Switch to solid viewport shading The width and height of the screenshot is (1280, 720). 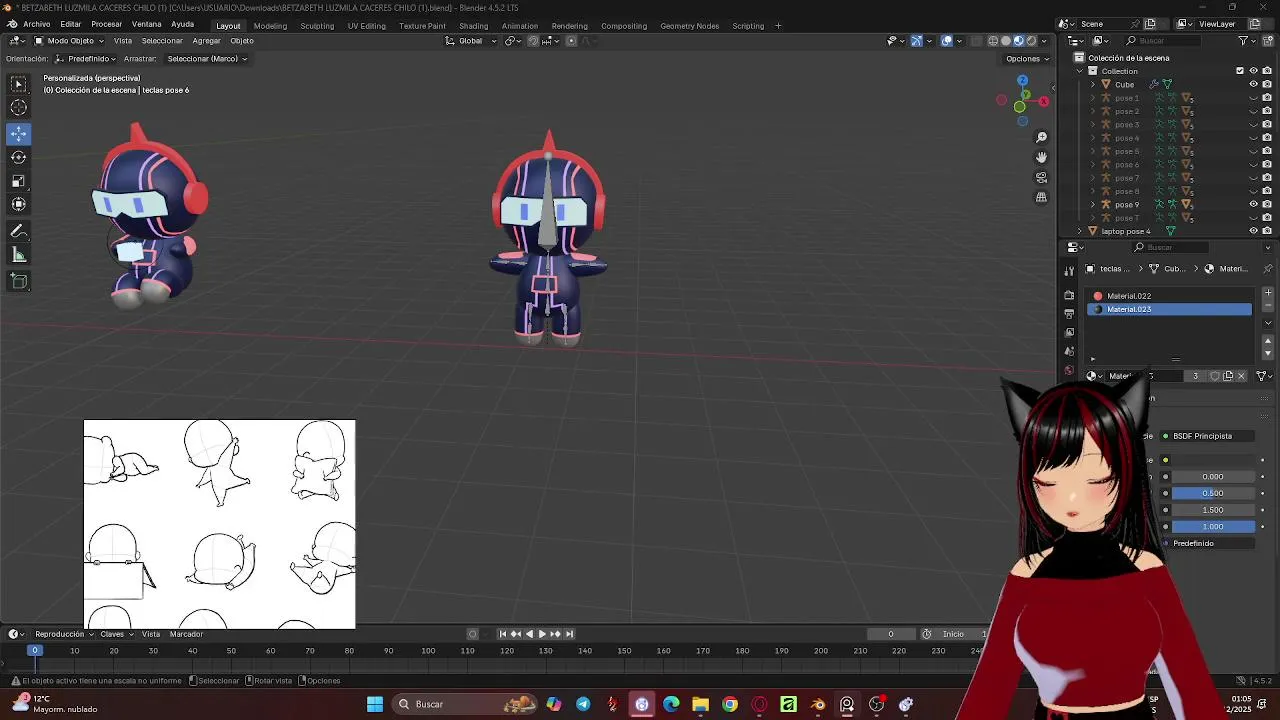tap(1006, 41)
